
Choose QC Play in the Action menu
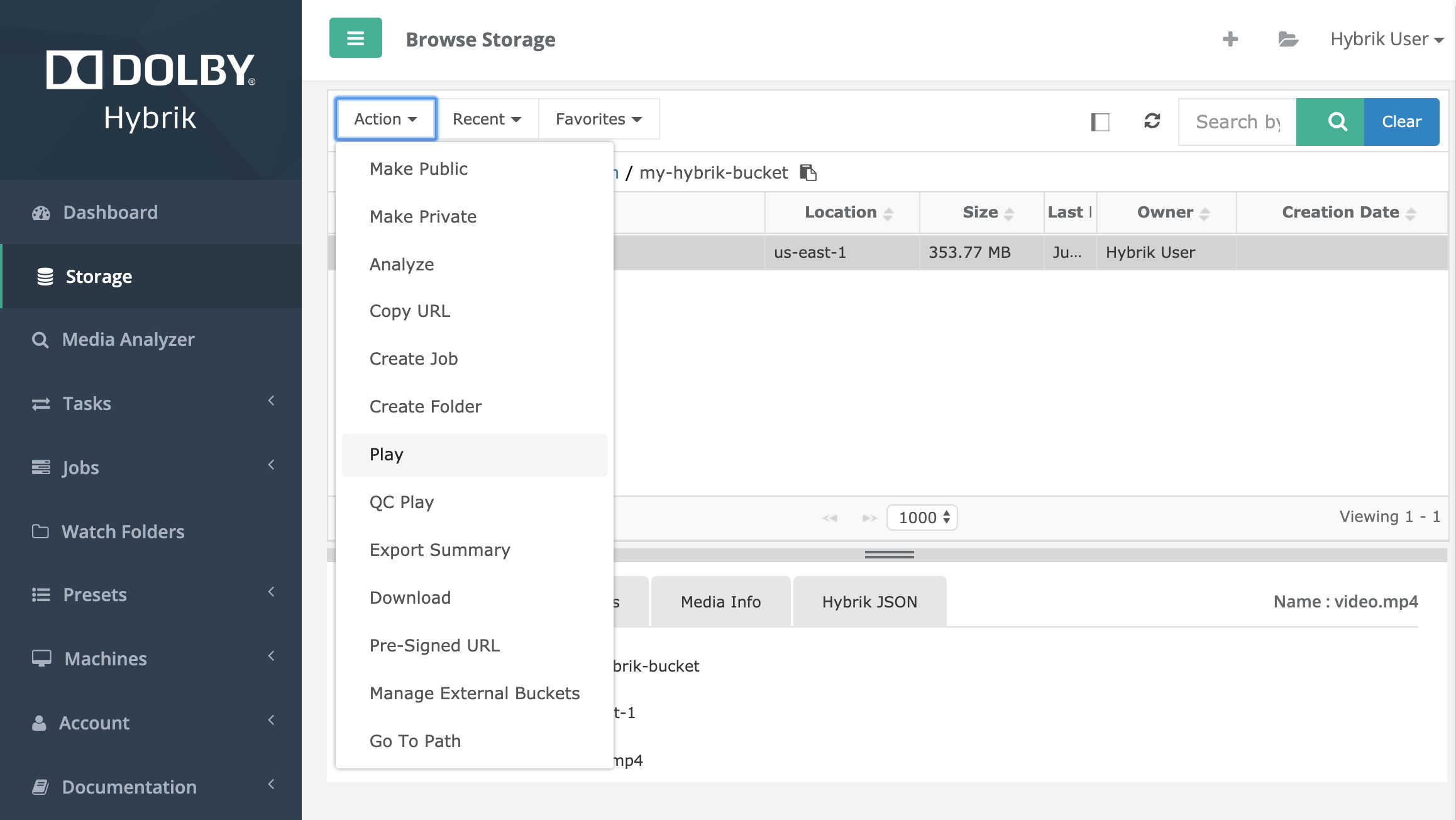pos(475,502)
